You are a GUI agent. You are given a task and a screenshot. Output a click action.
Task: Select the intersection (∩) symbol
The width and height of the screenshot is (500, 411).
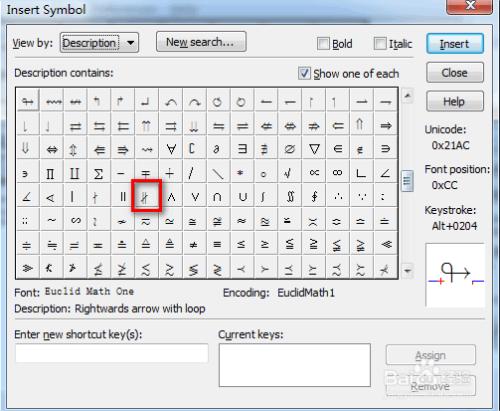click(x=217, y=197)
